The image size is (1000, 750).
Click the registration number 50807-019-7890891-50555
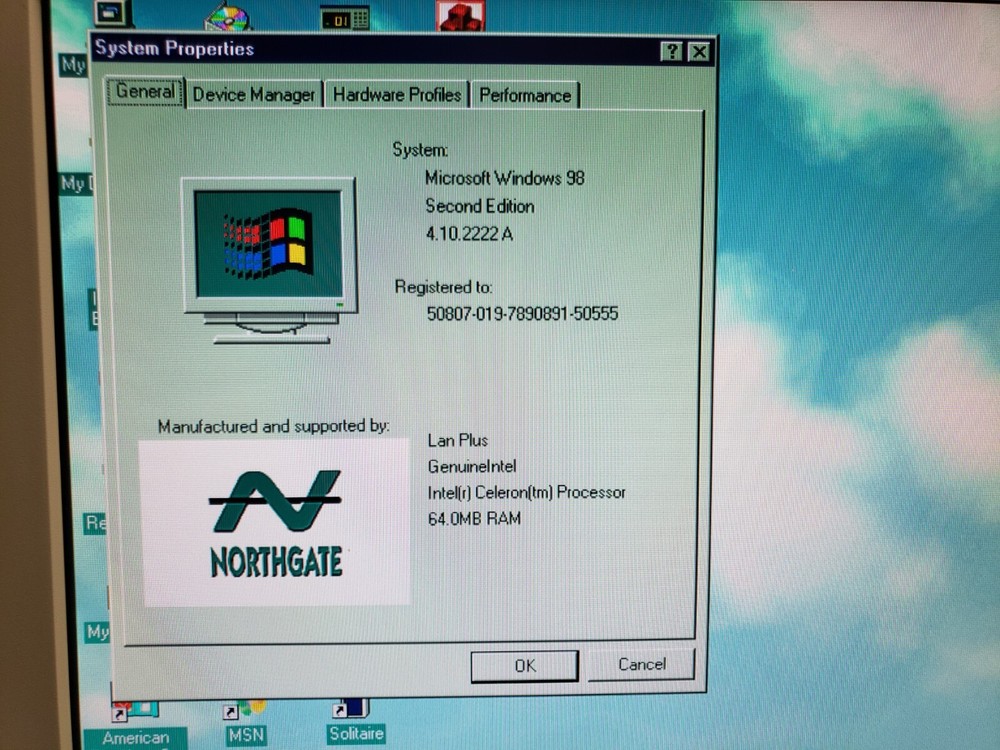(522, 314)
